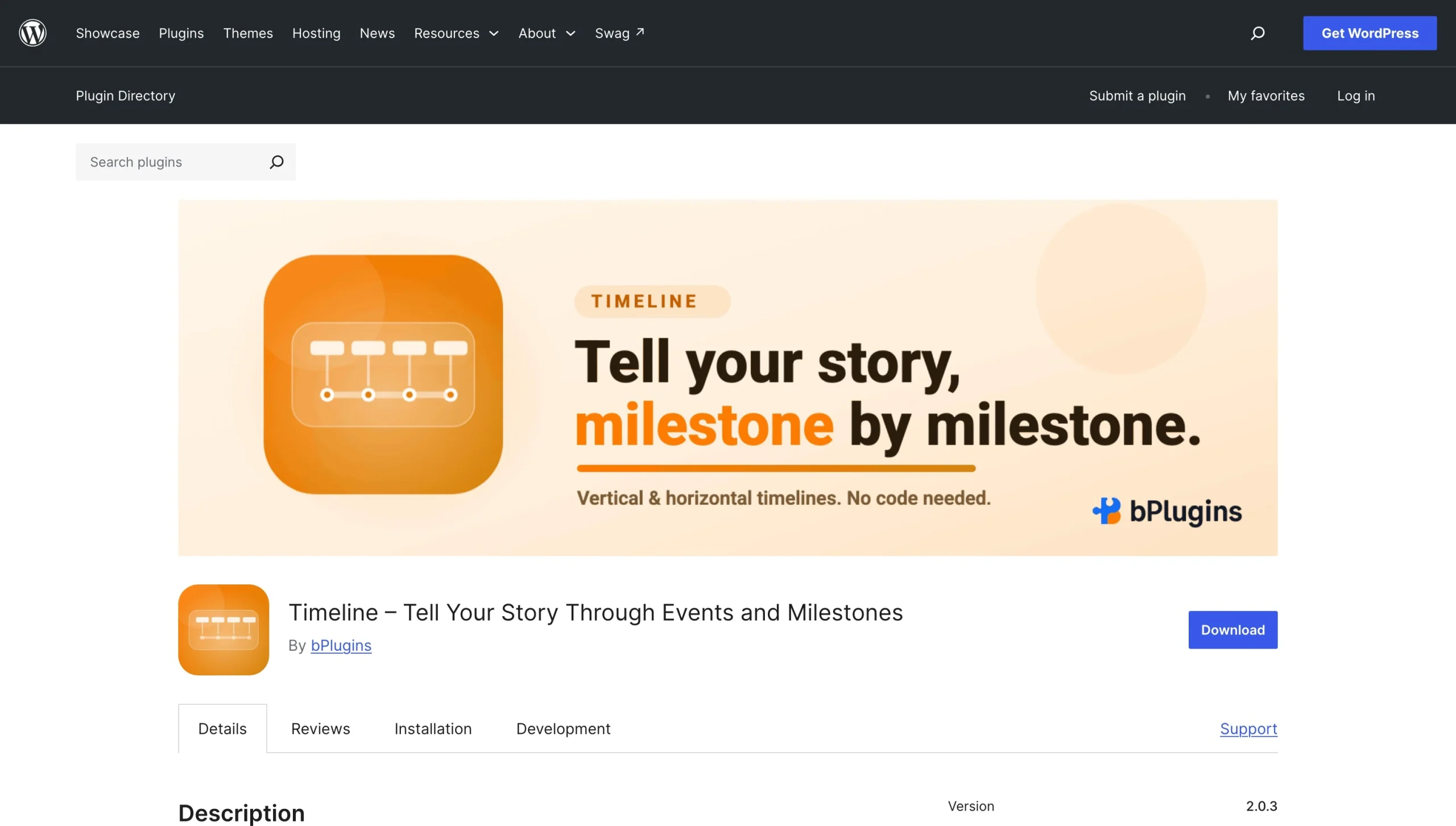Select the Details tab
Image resolution: width=1456 pixels, height=826 pixels.
click(x=222, y=728)
